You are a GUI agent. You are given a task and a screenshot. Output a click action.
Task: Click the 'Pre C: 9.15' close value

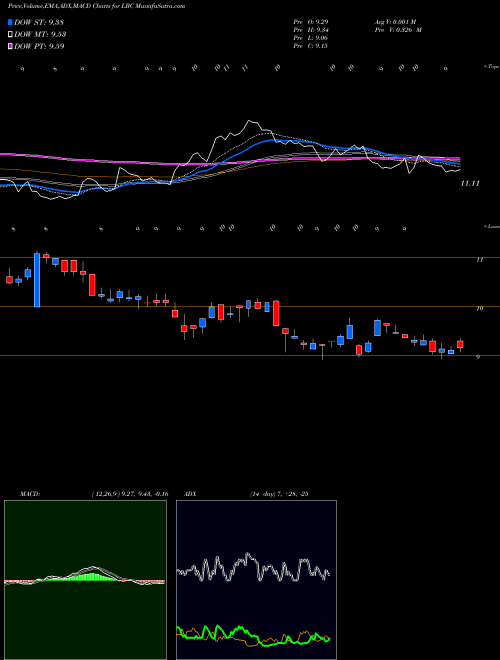click(310, 46)
